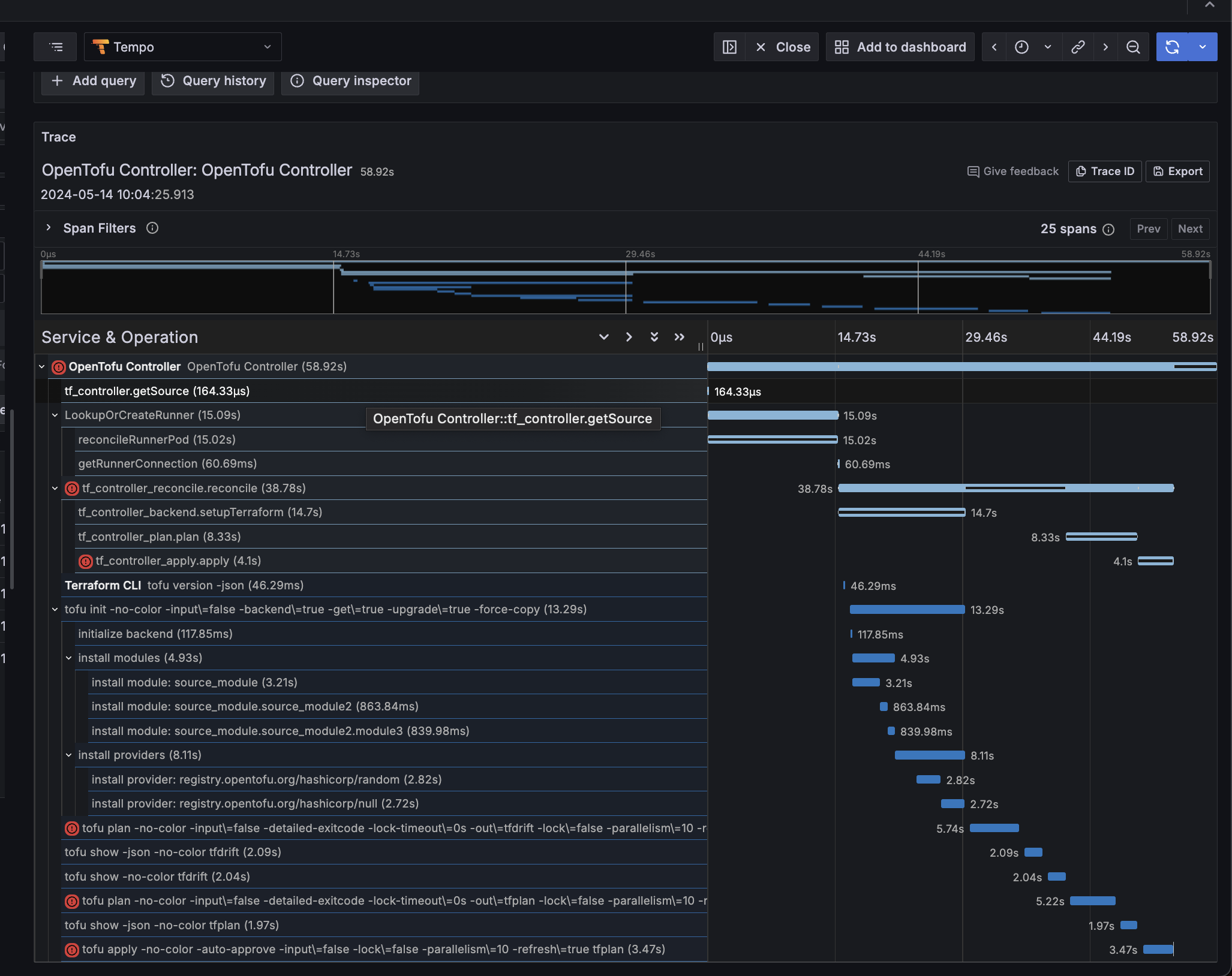Expand one level of spans

(604, 337)
